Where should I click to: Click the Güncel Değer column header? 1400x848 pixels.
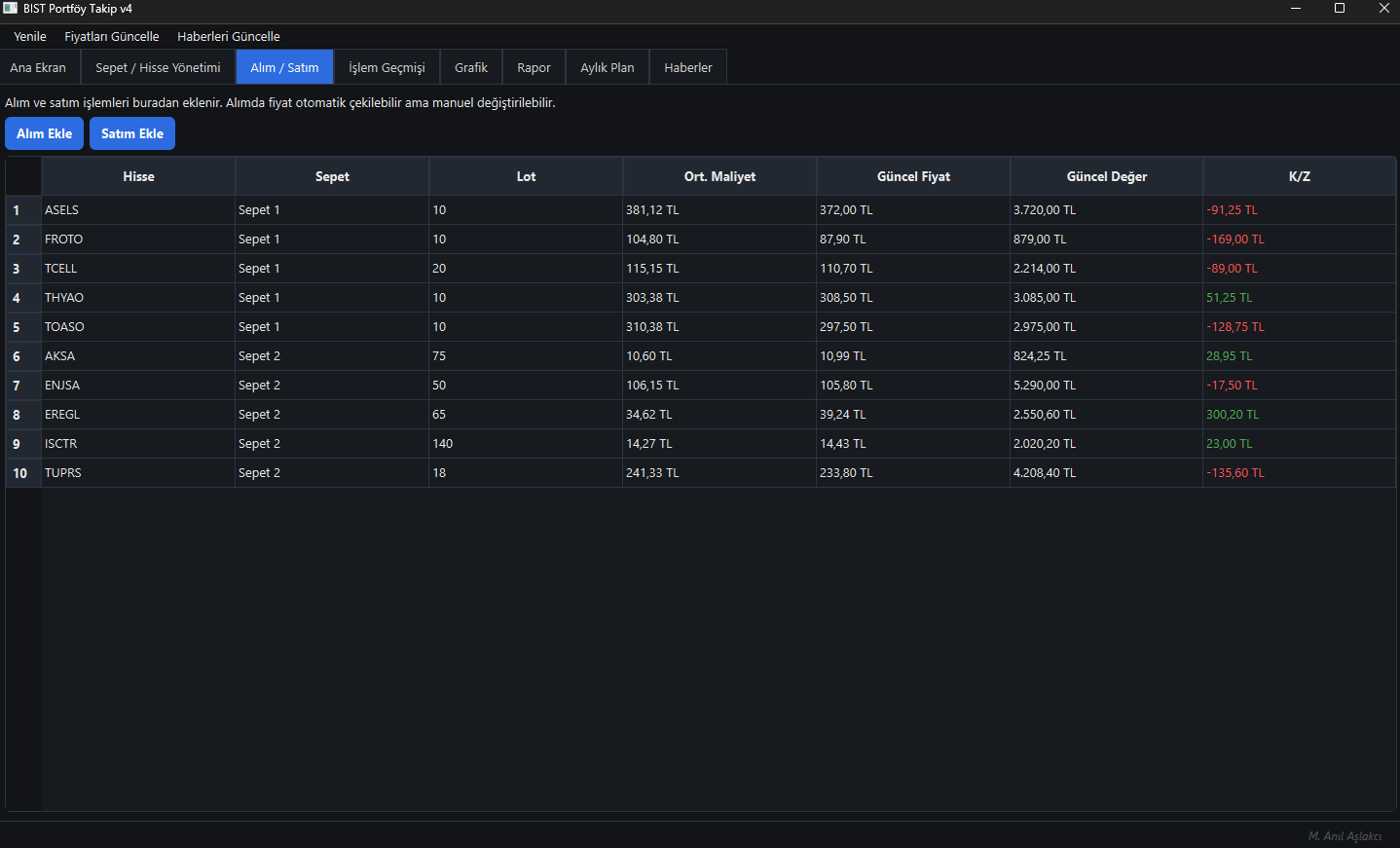pyautogui.click(x=1107, y=176)
